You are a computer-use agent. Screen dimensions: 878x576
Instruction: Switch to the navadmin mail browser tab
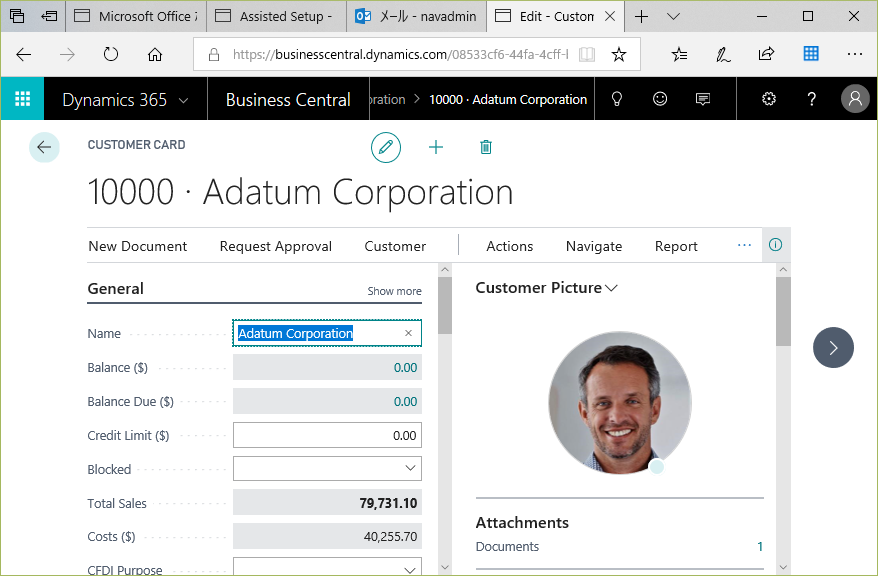coord(417,16)
